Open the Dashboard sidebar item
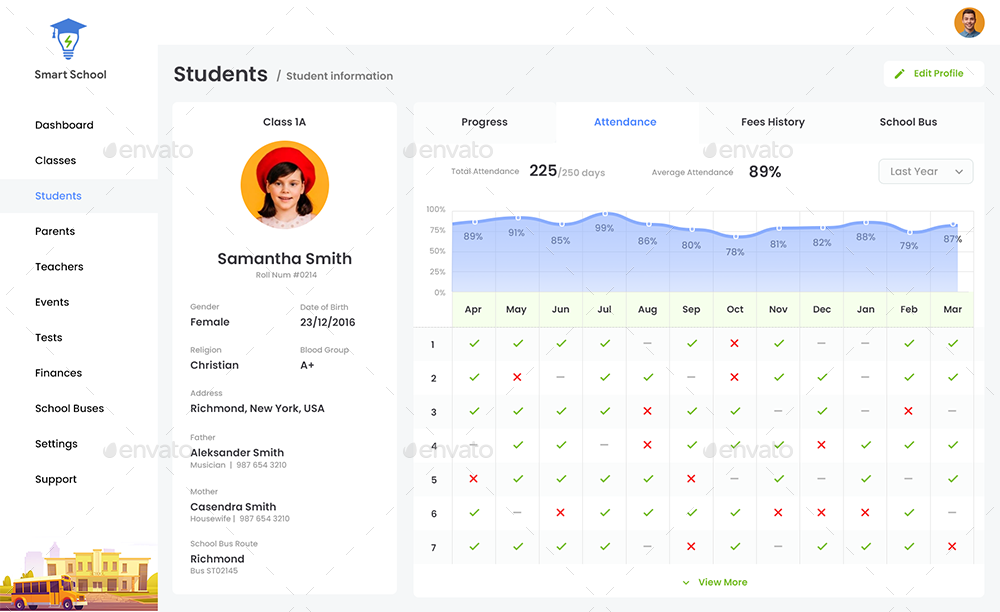Screen dimensions: 1000x612 pyautogui.click(x=64, y=124)
